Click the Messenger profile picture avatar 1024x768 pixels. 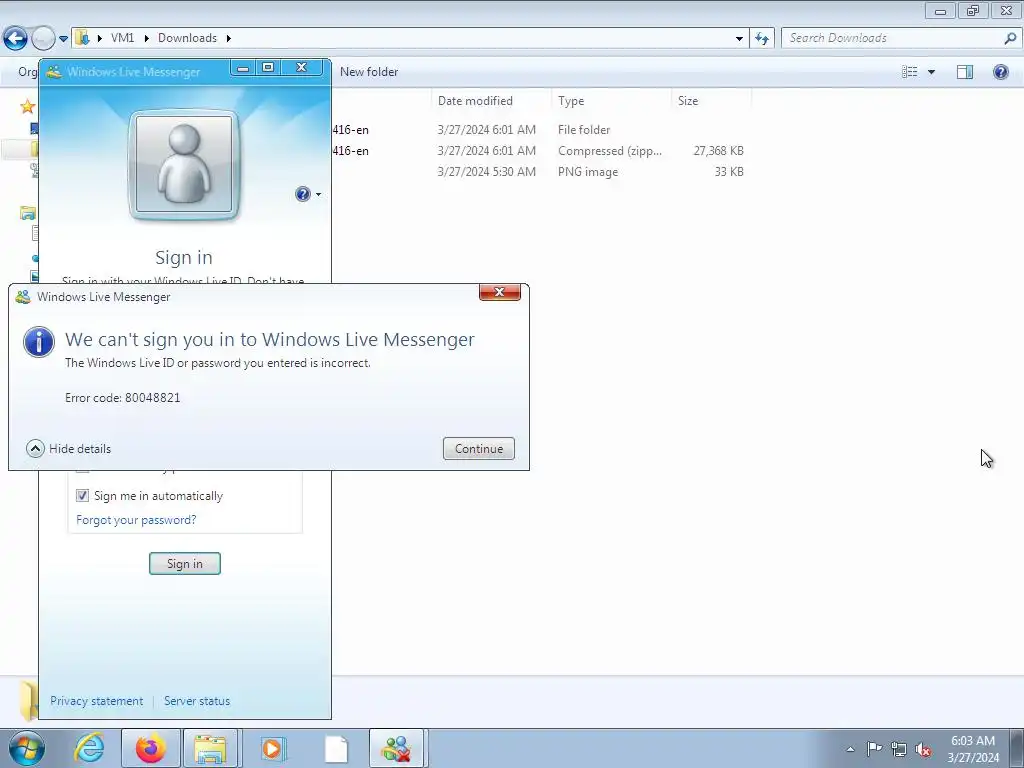184,165
